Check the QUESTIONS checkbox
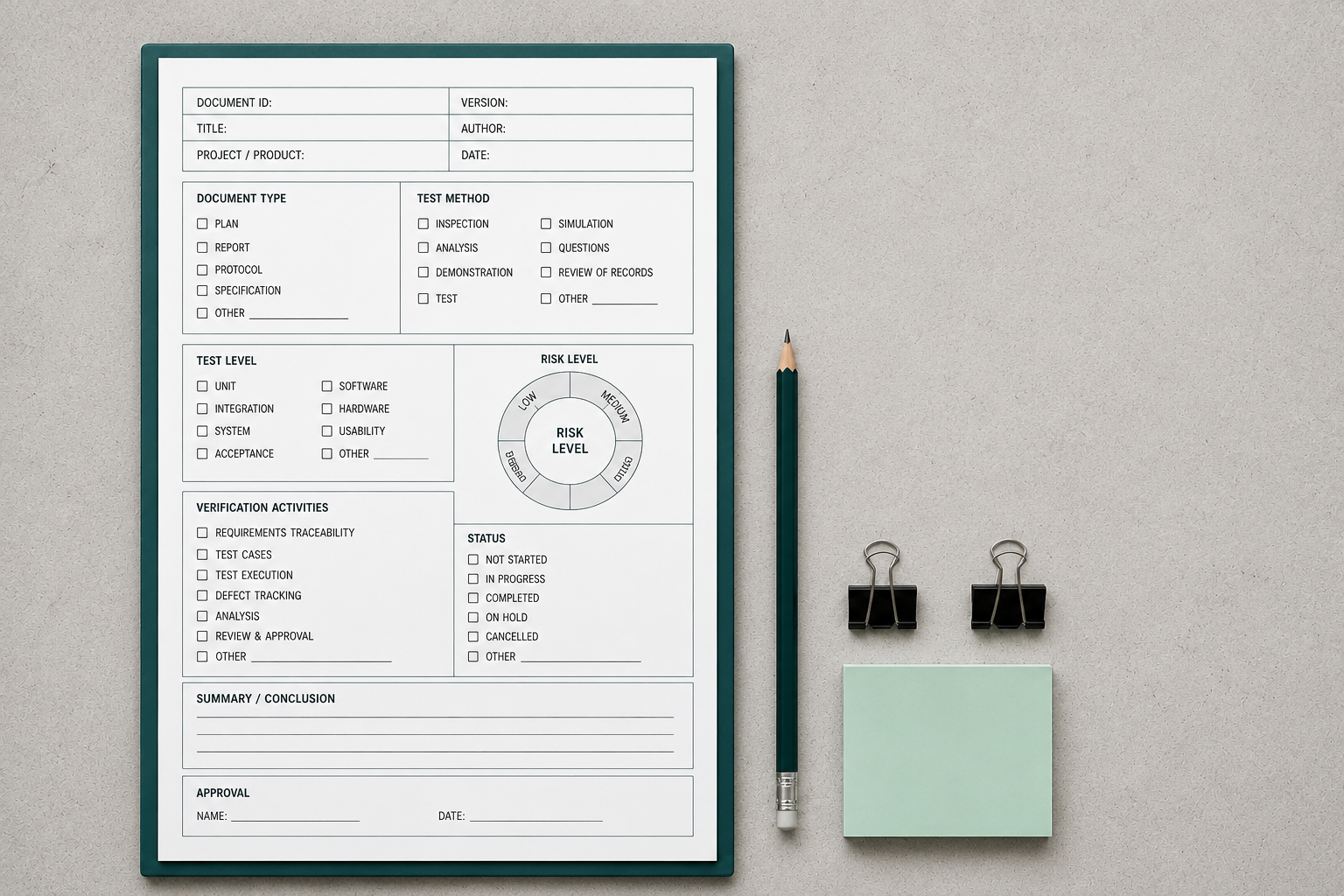This screenshot has height=896, width=1344. pyautogui.click(x=546, y=248)
